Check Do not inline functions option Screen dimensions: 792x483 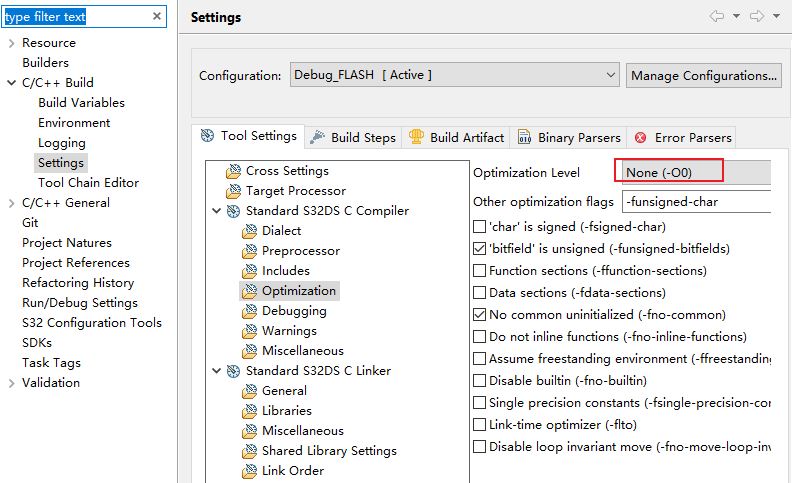pyautogui.click(x=479, y=336)
